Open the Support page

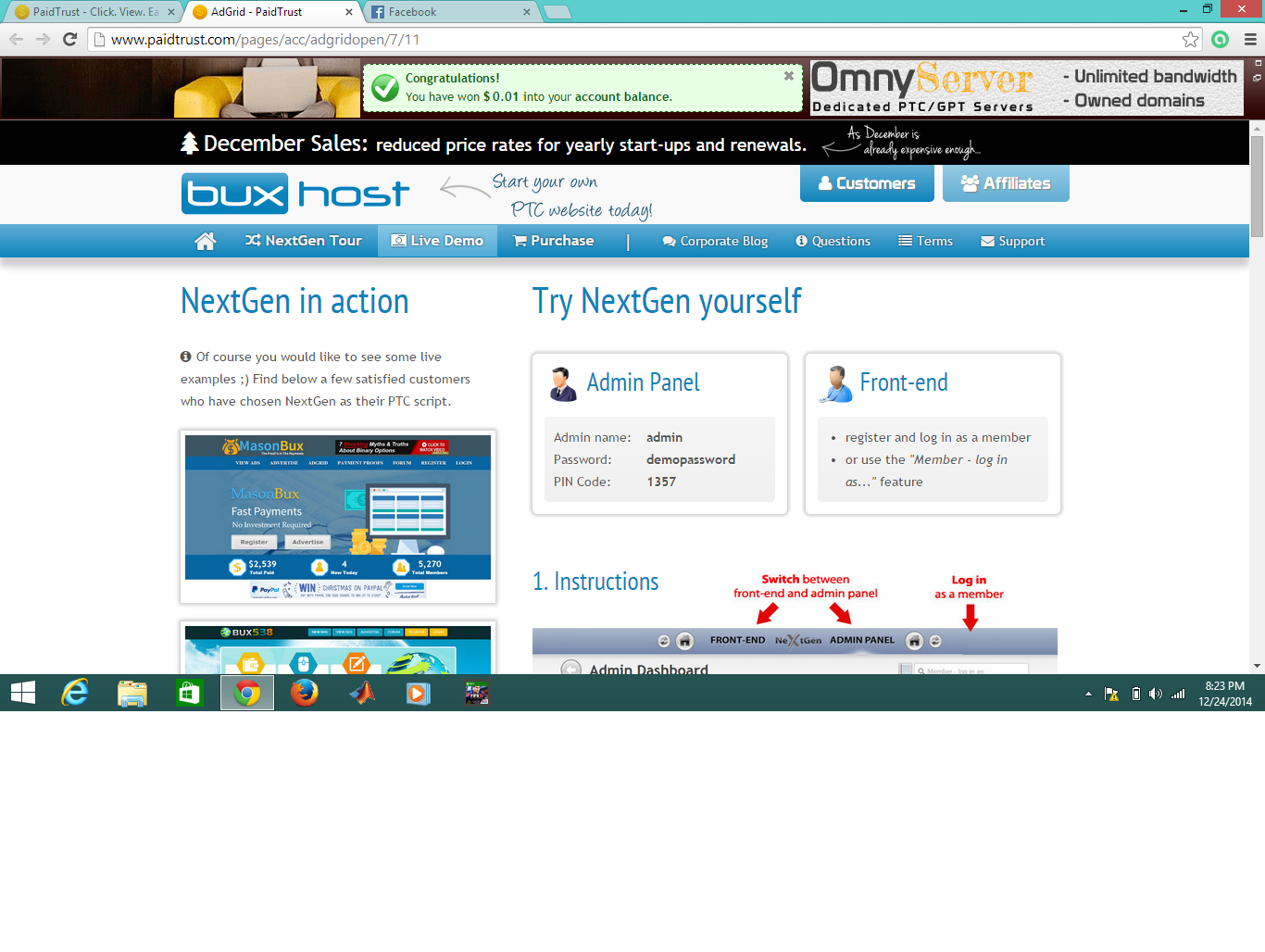1012,241
